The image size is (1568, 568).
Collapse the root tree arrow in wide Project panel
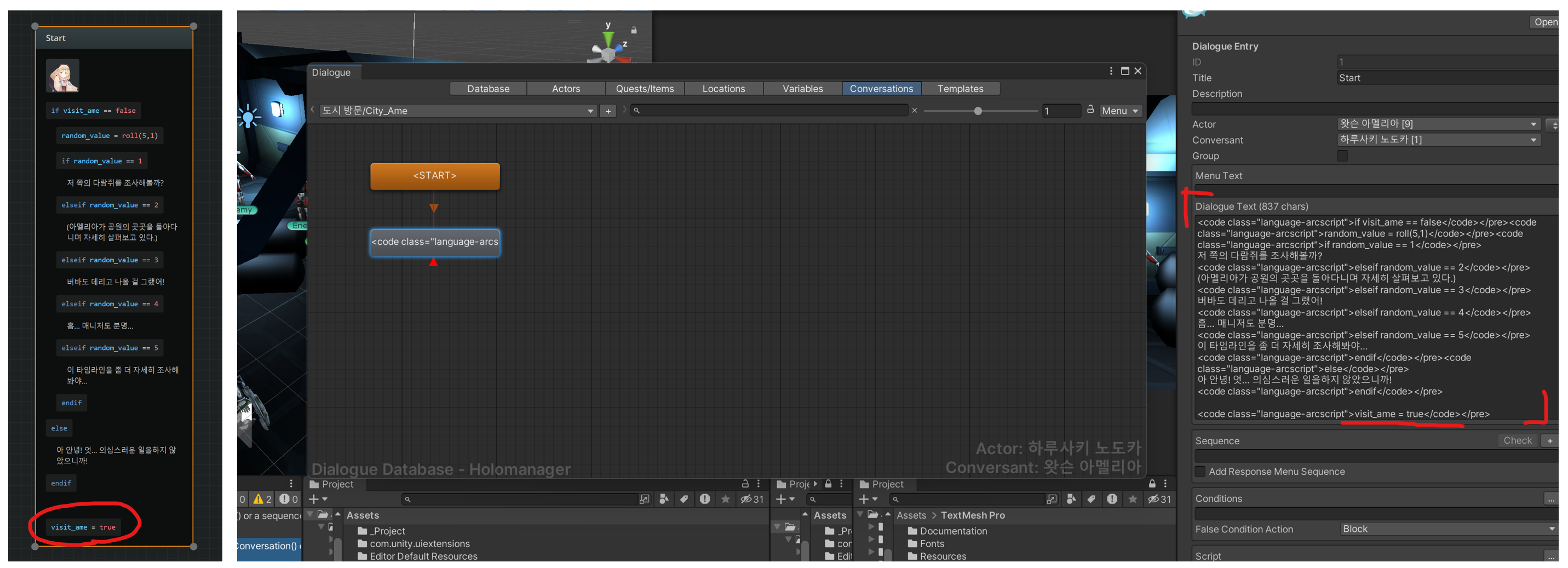click(x=311, y=515)
